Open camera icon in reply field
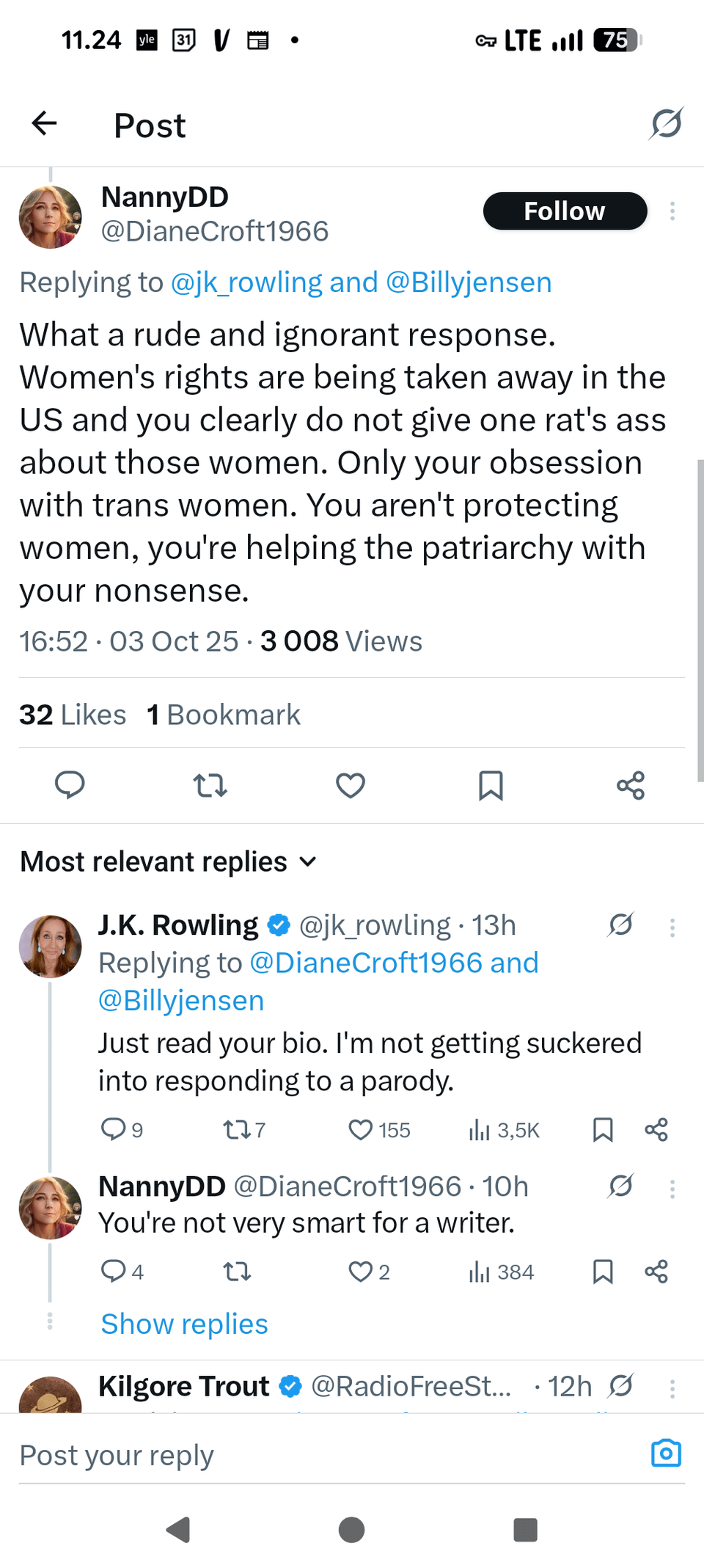Viewport: 704px width, 1568px height. (x=666, y=1453)
